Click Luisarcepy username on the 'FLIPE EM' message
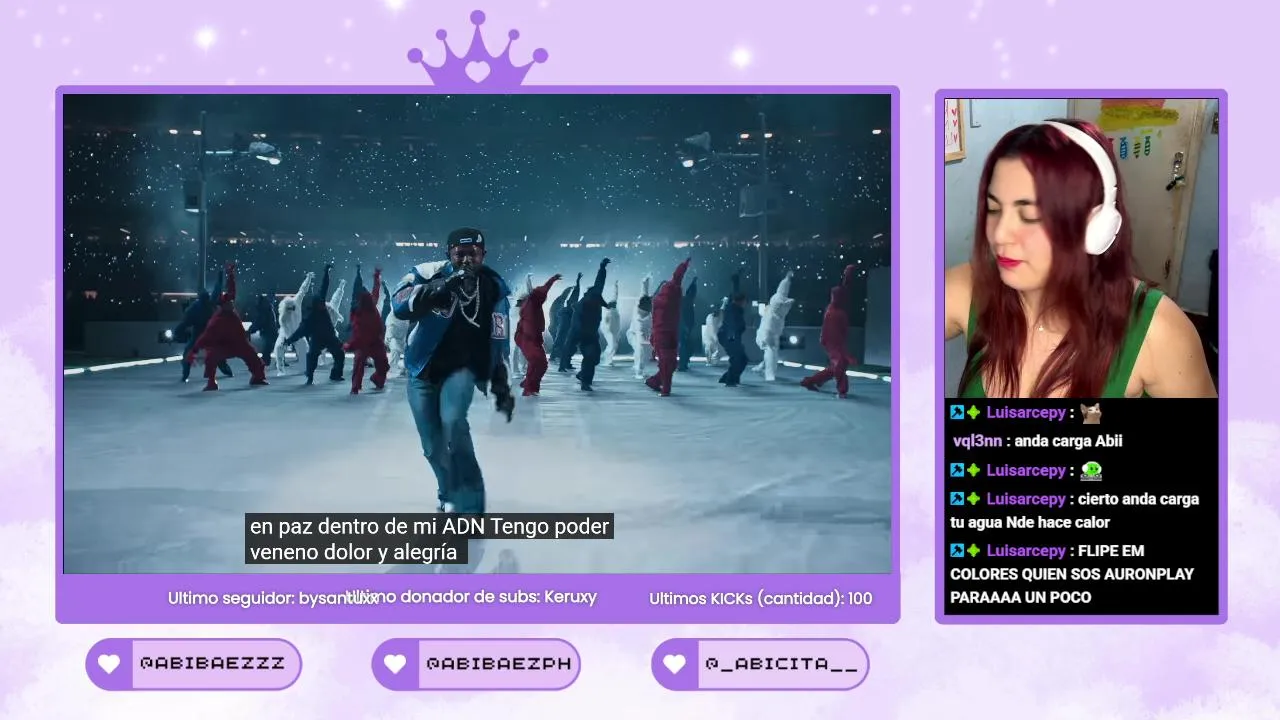Image resolution: width=1280 pixels, height=720 pixels. [x=1026, y=551]
